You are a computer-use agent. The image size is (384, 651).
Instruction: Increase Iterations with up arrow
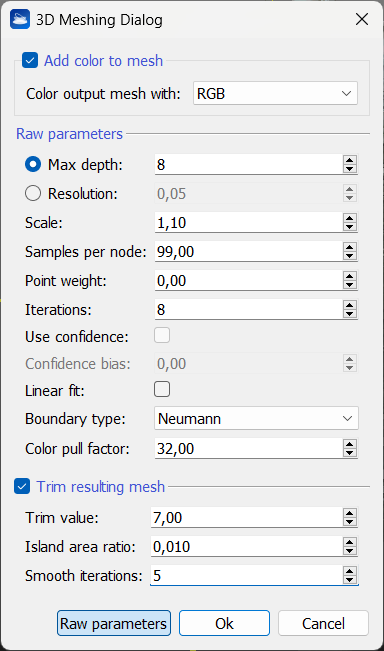pyautogui.click(x=350, y=305)
